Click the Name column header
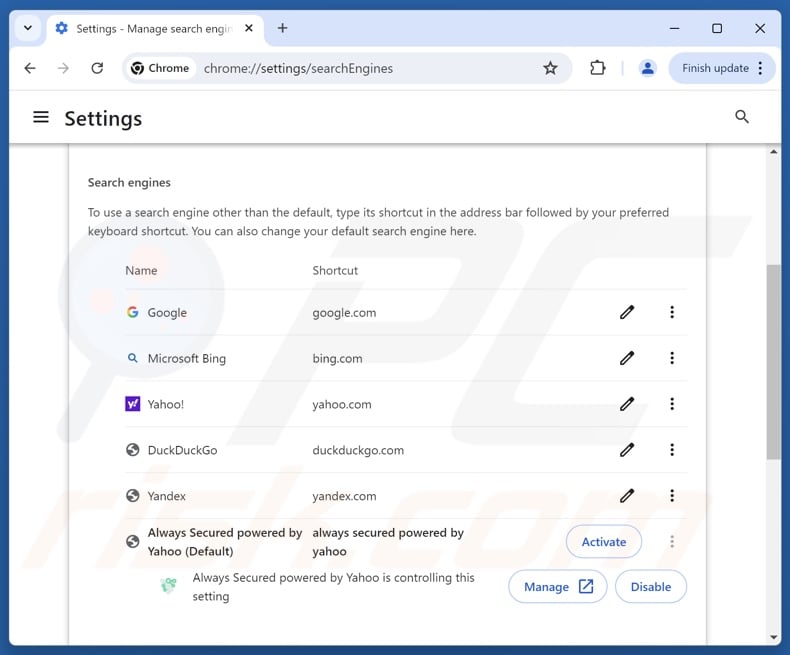The width and height of the screenshot is (790, 655). 141,271
